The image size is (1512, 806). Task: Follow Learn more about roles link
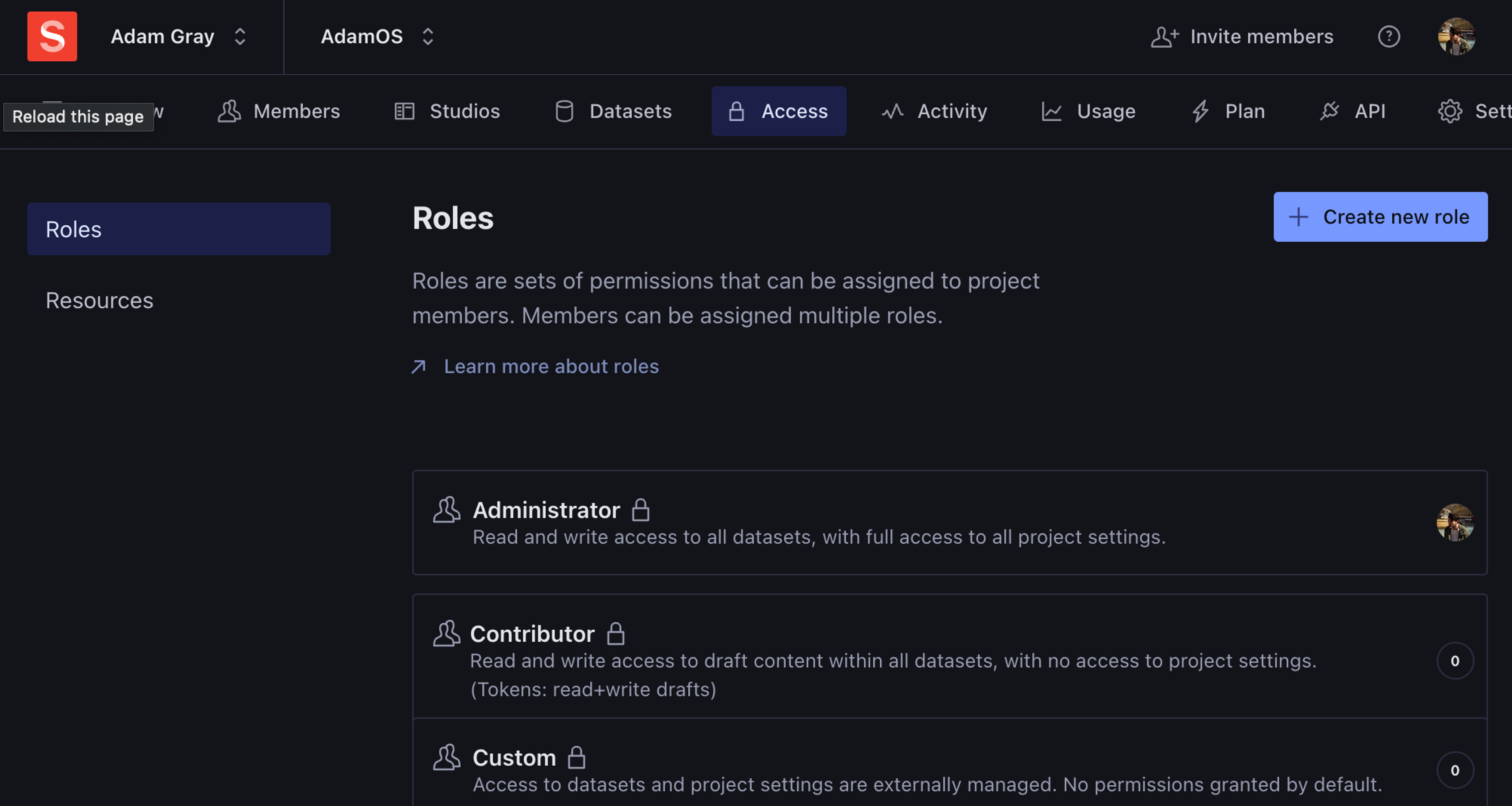click(550, 366)
